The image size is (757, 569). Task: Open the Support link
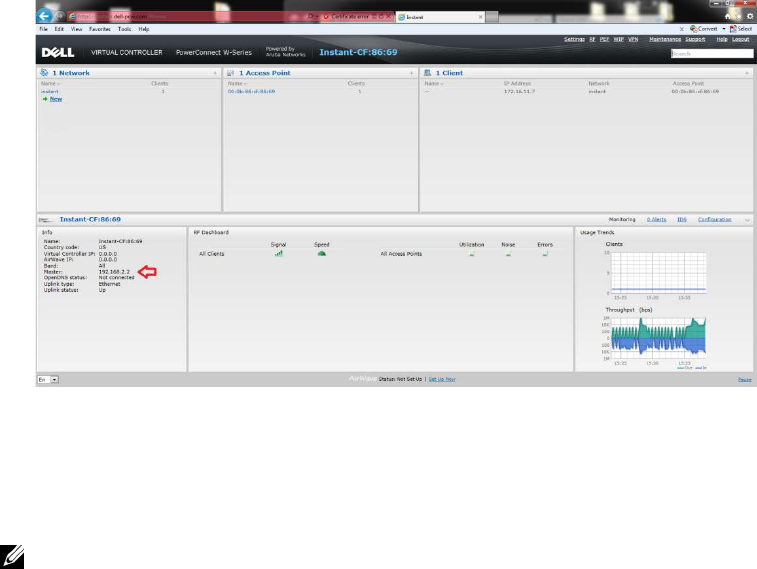click(695, 39)
